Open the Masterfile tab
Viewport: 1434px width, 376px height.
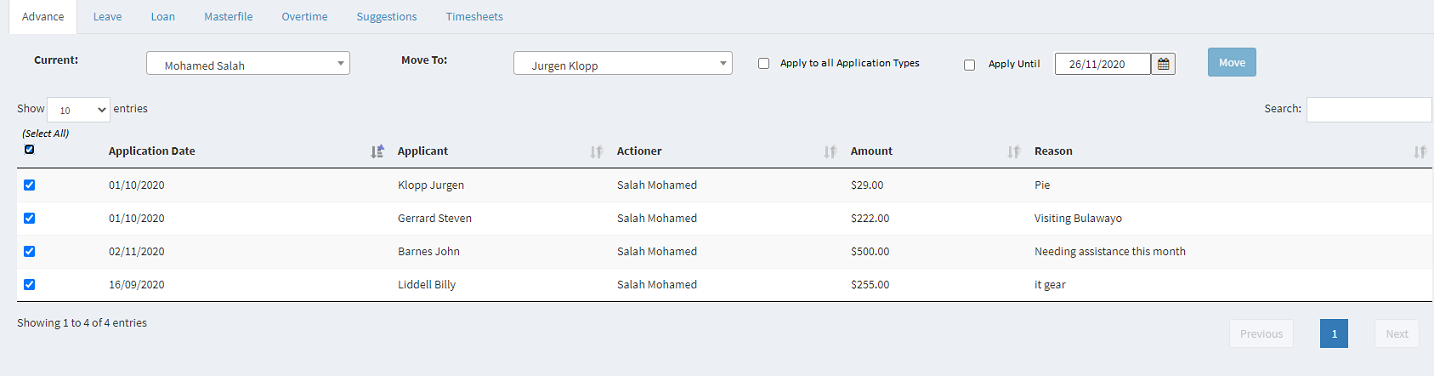coord(228,17)
